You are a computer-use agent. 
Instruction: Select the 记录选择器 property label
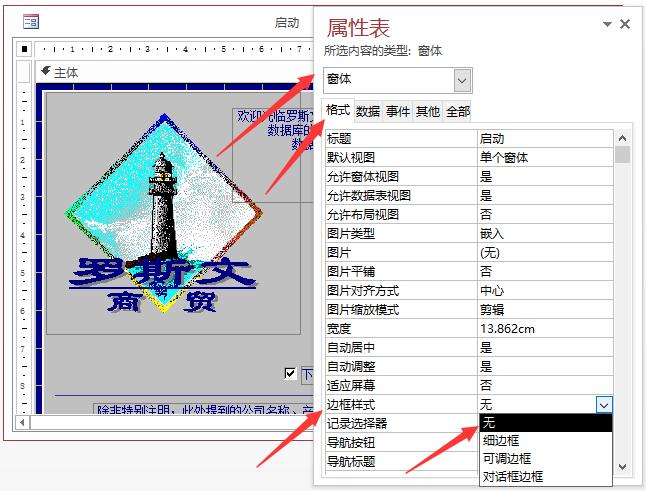click(x=357, y=423)
